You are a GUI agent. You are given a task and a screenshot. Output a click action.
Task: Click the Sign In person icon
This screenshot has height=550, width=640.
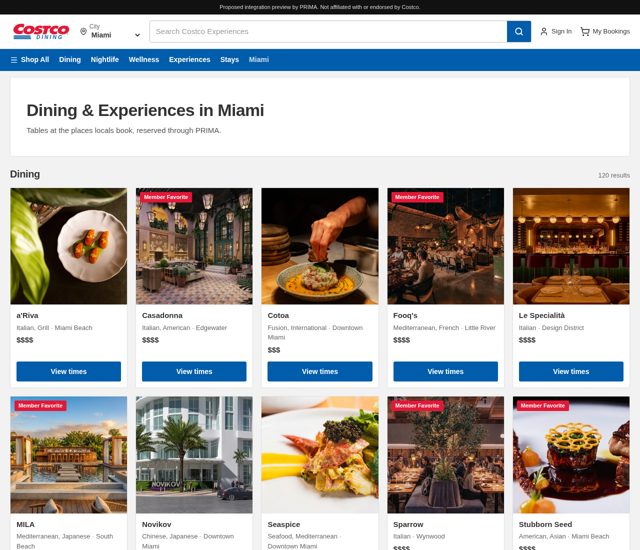(544, 31)
